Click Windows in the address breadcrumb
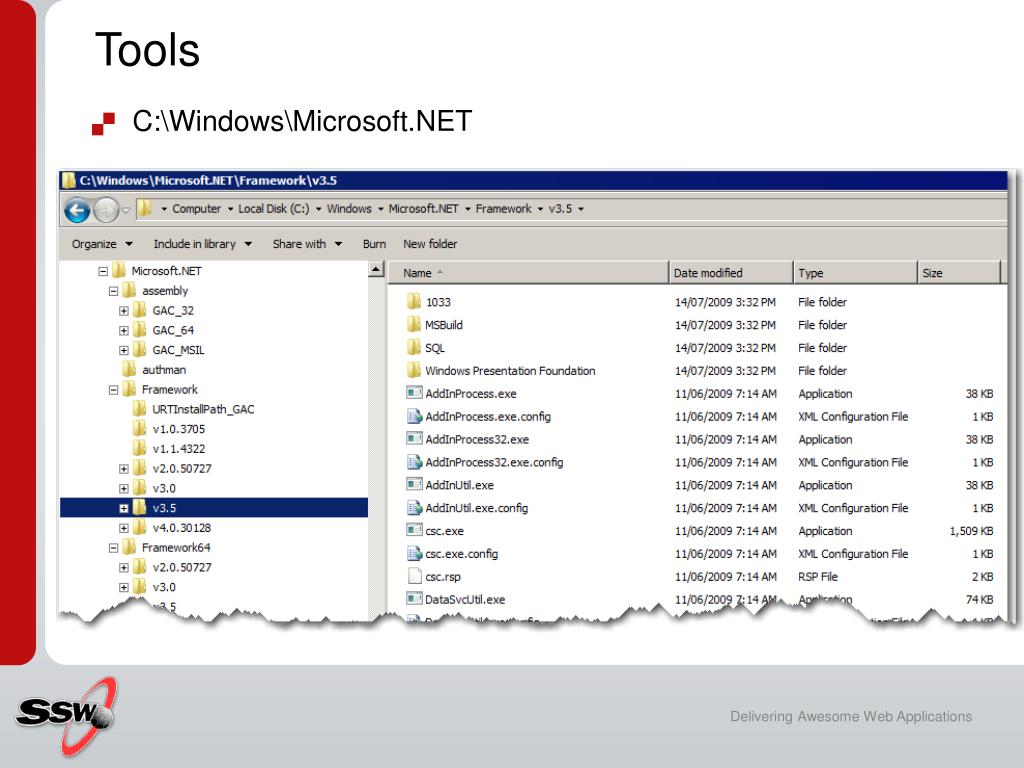Image resolution: width=1024 pixels, height=768 pixels. [x=349, y=208]
